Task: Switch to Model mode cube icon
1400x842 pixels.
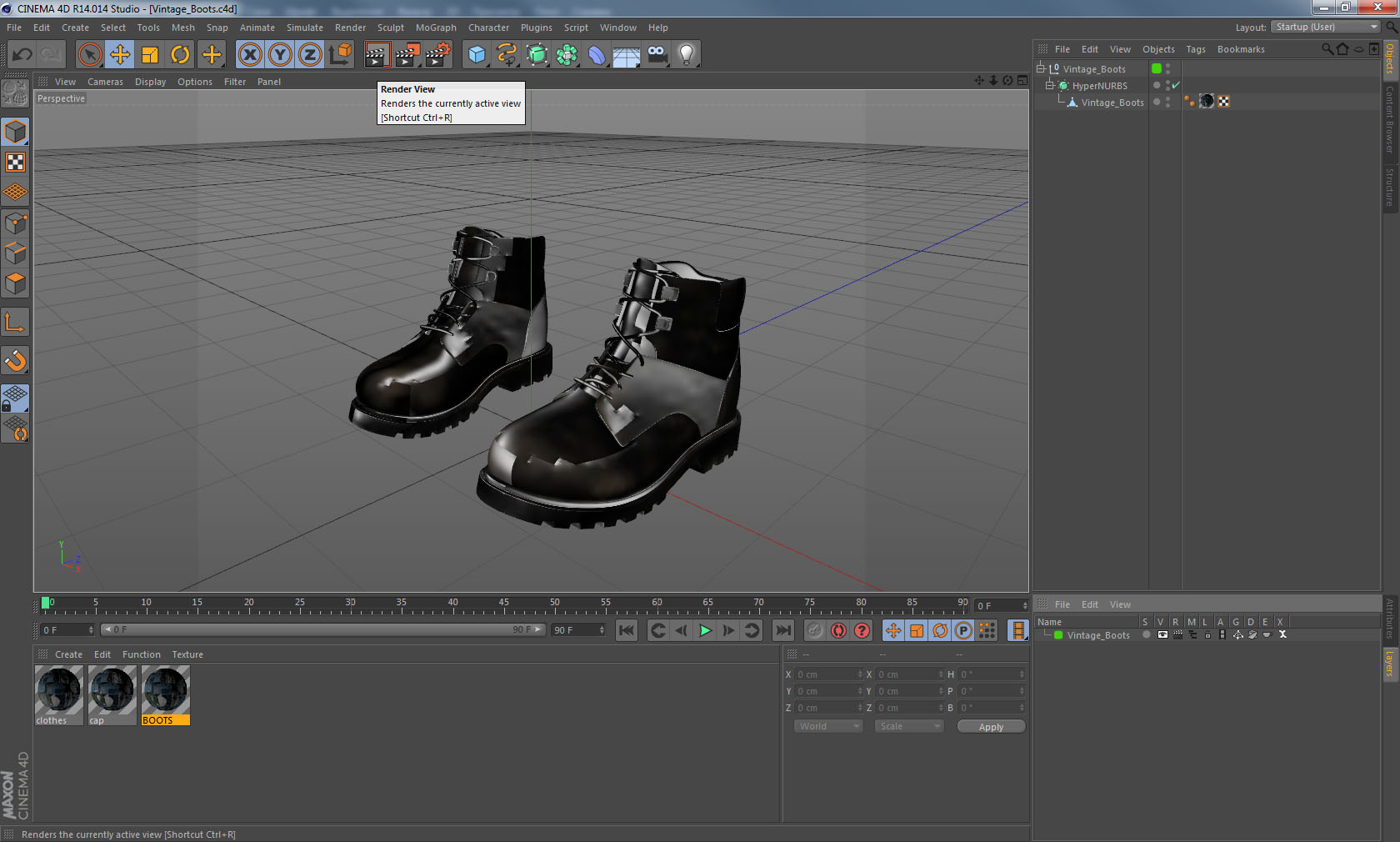Action: 16,132
